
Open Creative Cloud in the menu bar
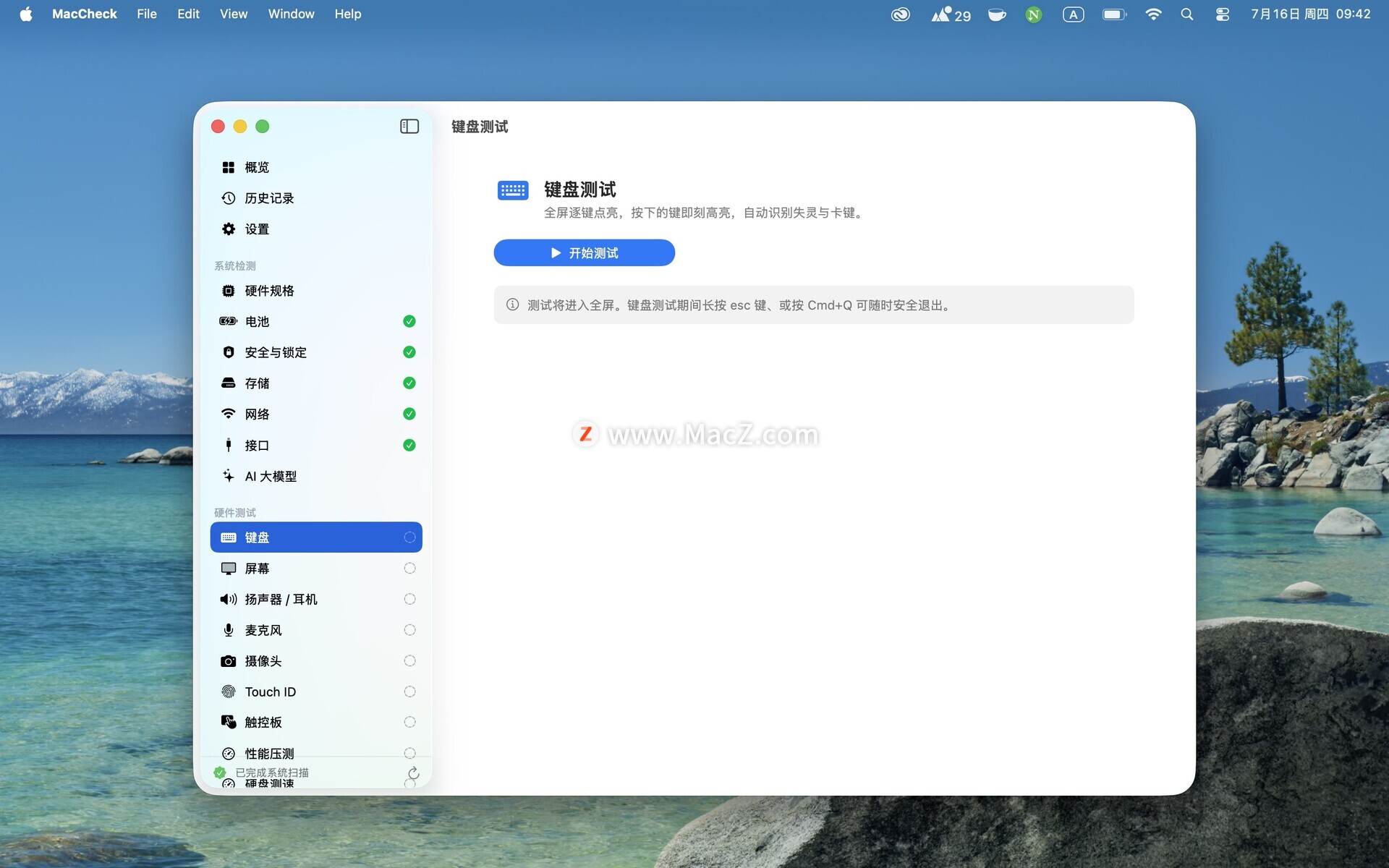click(901, 14)
